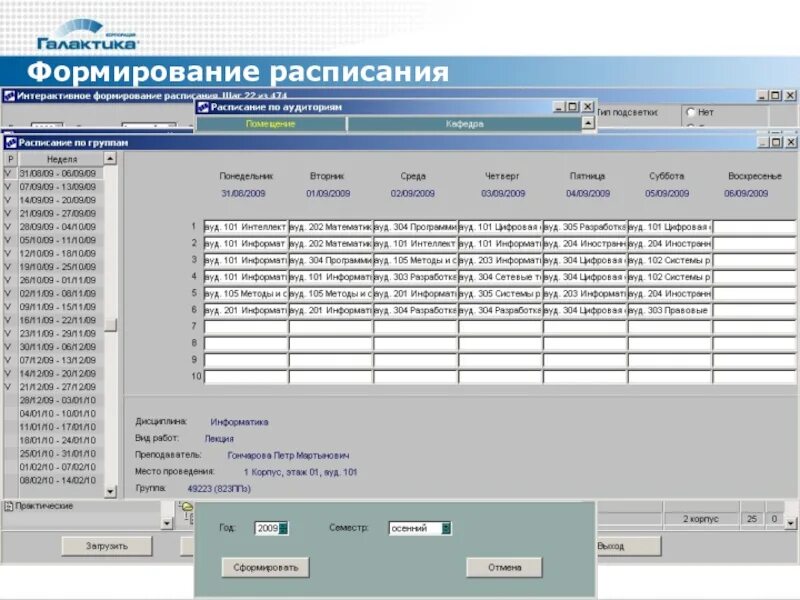Screen dimensions: 800x600
Task: Click the 'Расписание по аудиториям' window icon
Action: click(203, 107)
